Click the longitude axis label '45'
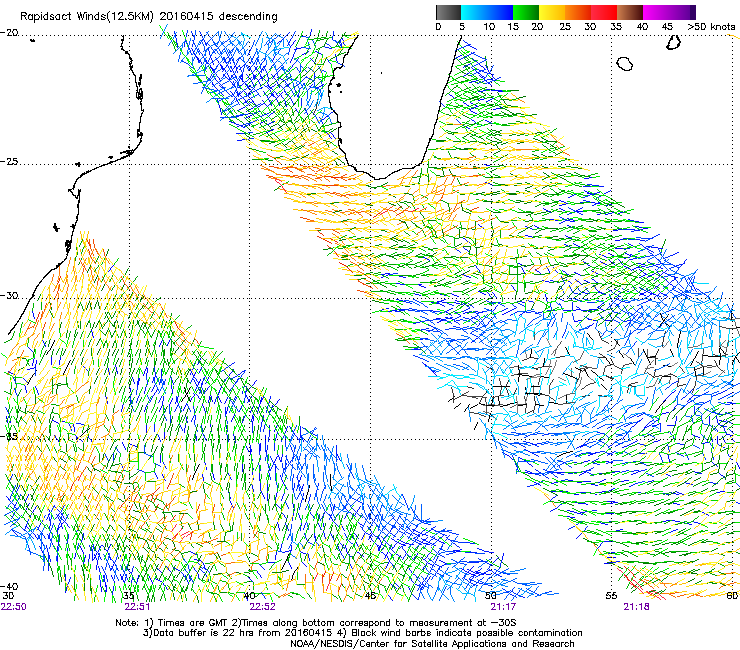The image size is (740, 650). tap(370, 596)
